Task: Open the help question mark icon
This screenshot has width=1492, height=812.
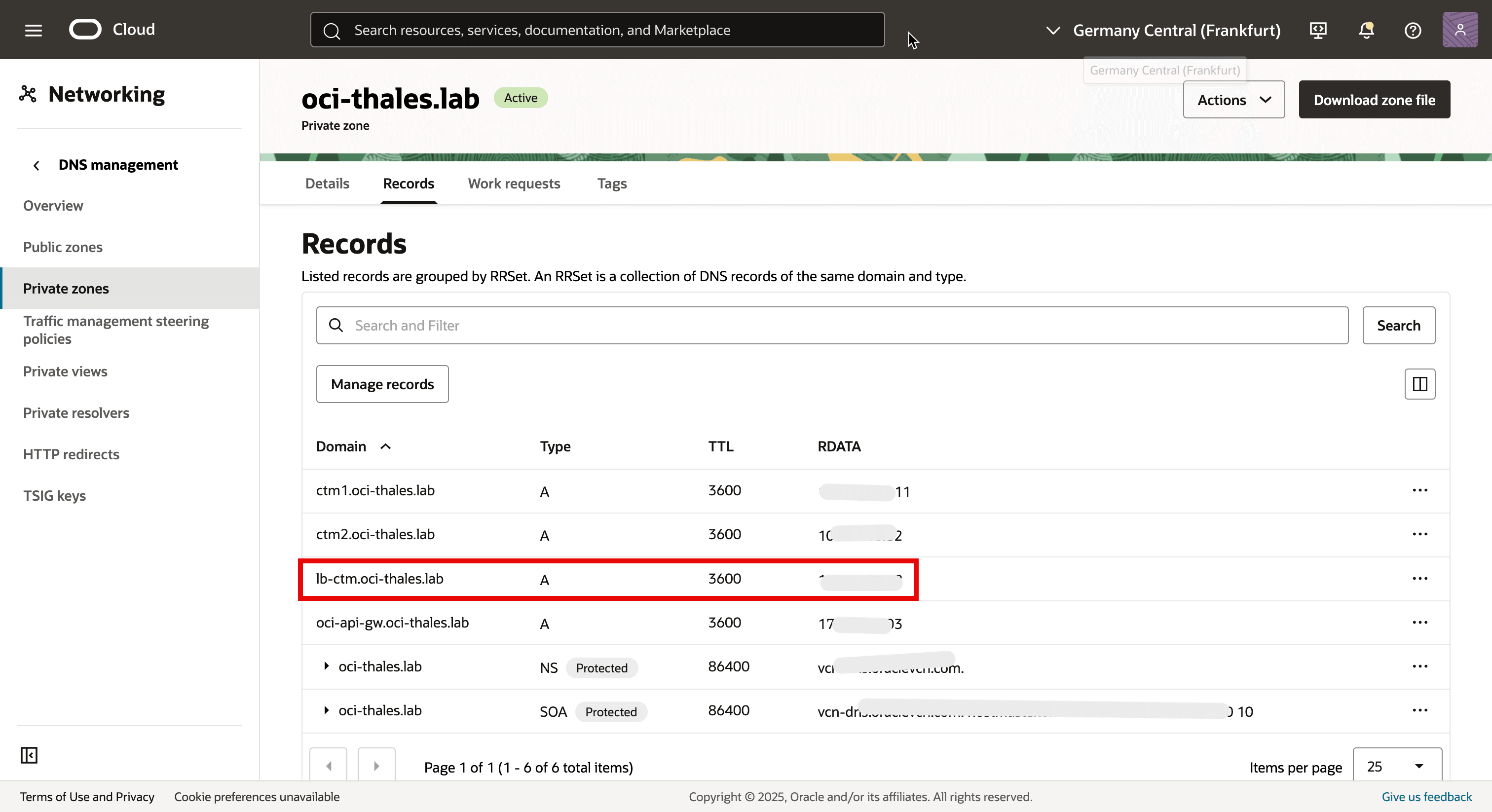Action: tap(1413, 30)
